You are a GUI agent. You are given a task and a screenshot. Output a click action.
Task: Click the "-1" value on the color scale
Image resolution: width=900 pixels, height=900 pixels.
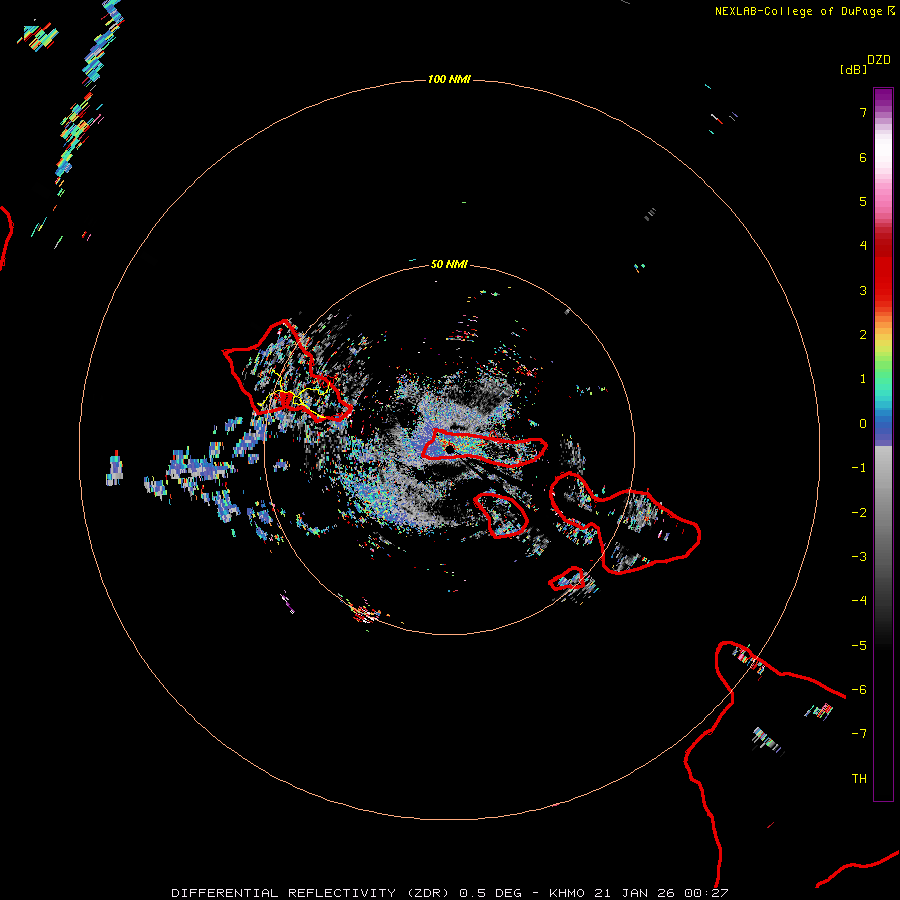click(x=859, y=468)
